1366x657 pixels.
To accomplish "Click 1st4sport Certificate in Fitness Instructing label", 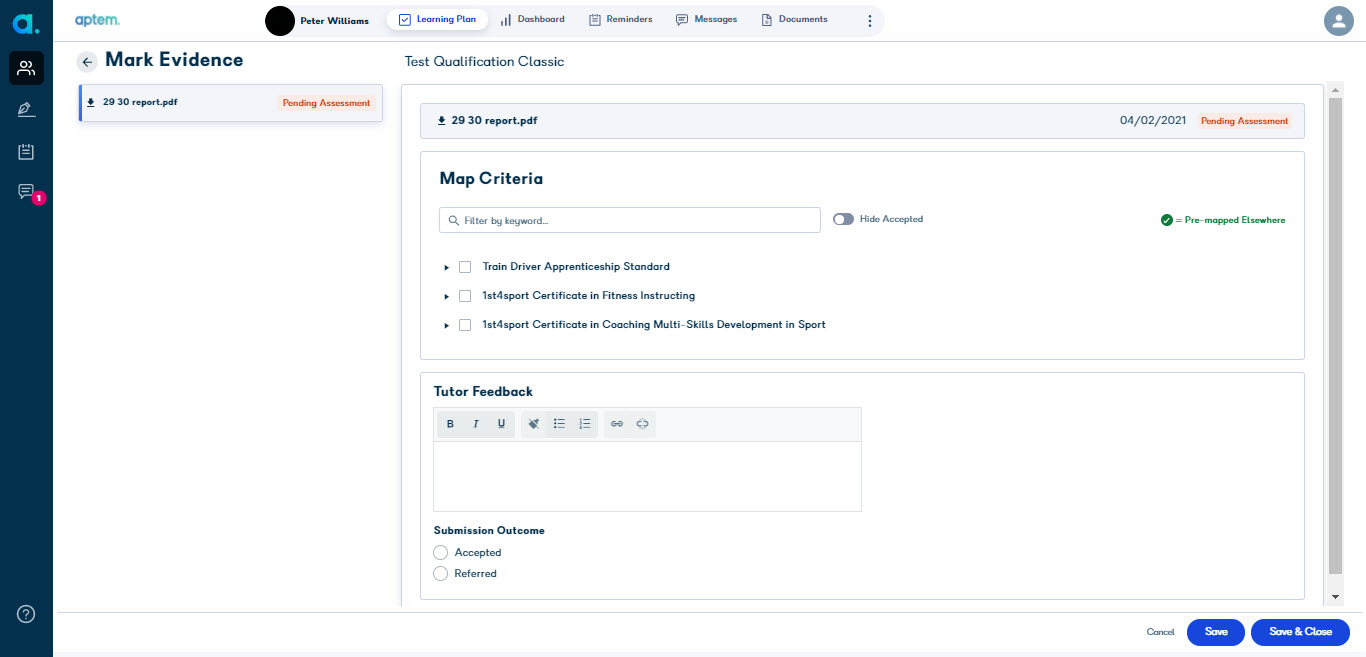I will coord(589,296).
